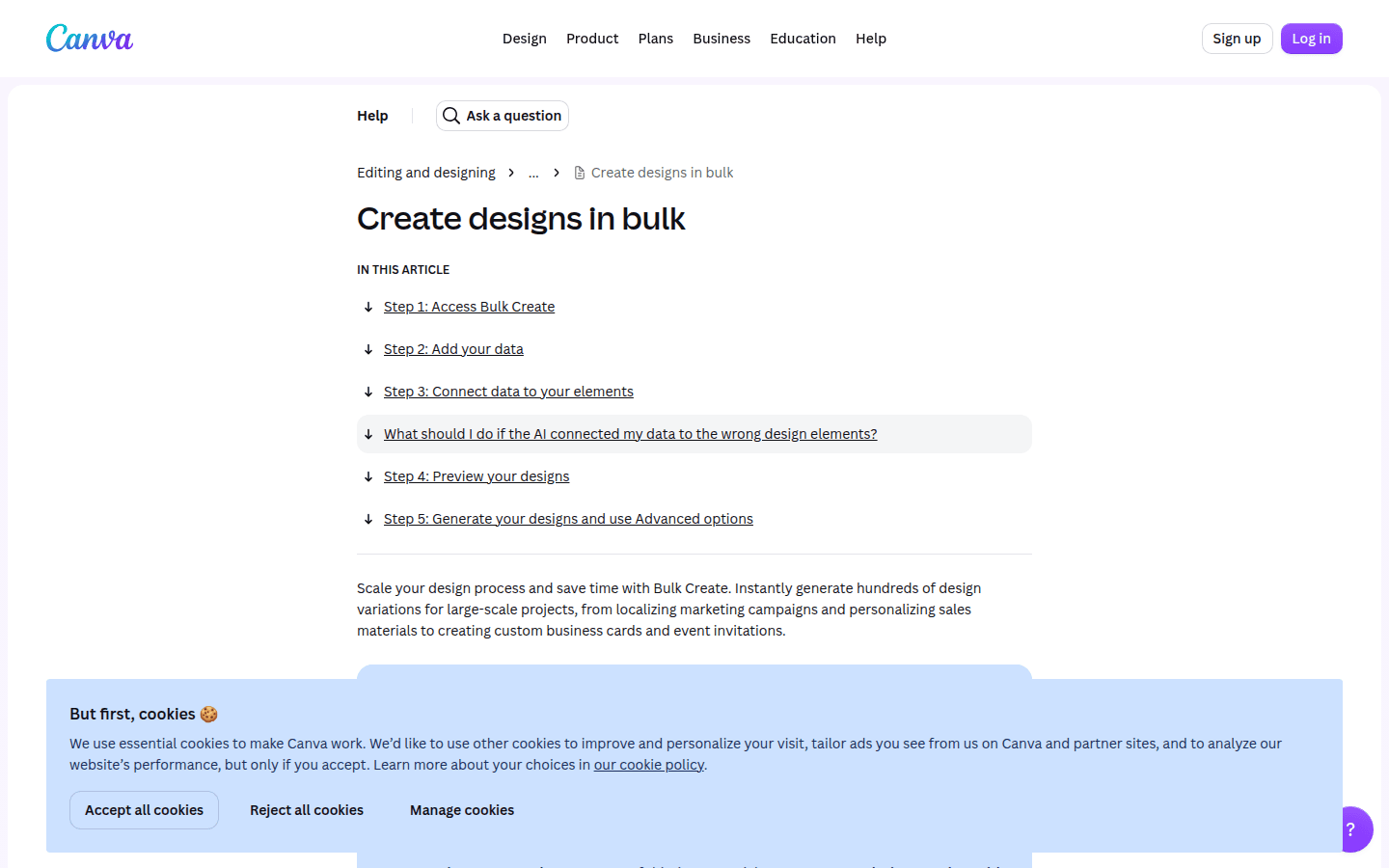Open the Help menu in top navigation
Screen dimensions: 1389x868
tap(871, 39)
